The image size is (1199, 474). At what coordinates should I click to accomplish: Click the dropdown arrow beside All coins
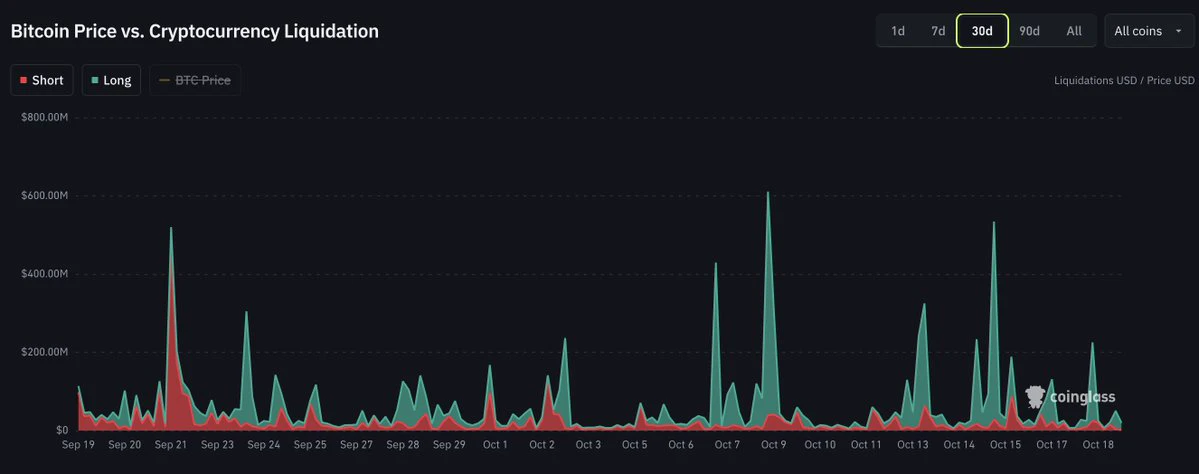(1178, 31)
